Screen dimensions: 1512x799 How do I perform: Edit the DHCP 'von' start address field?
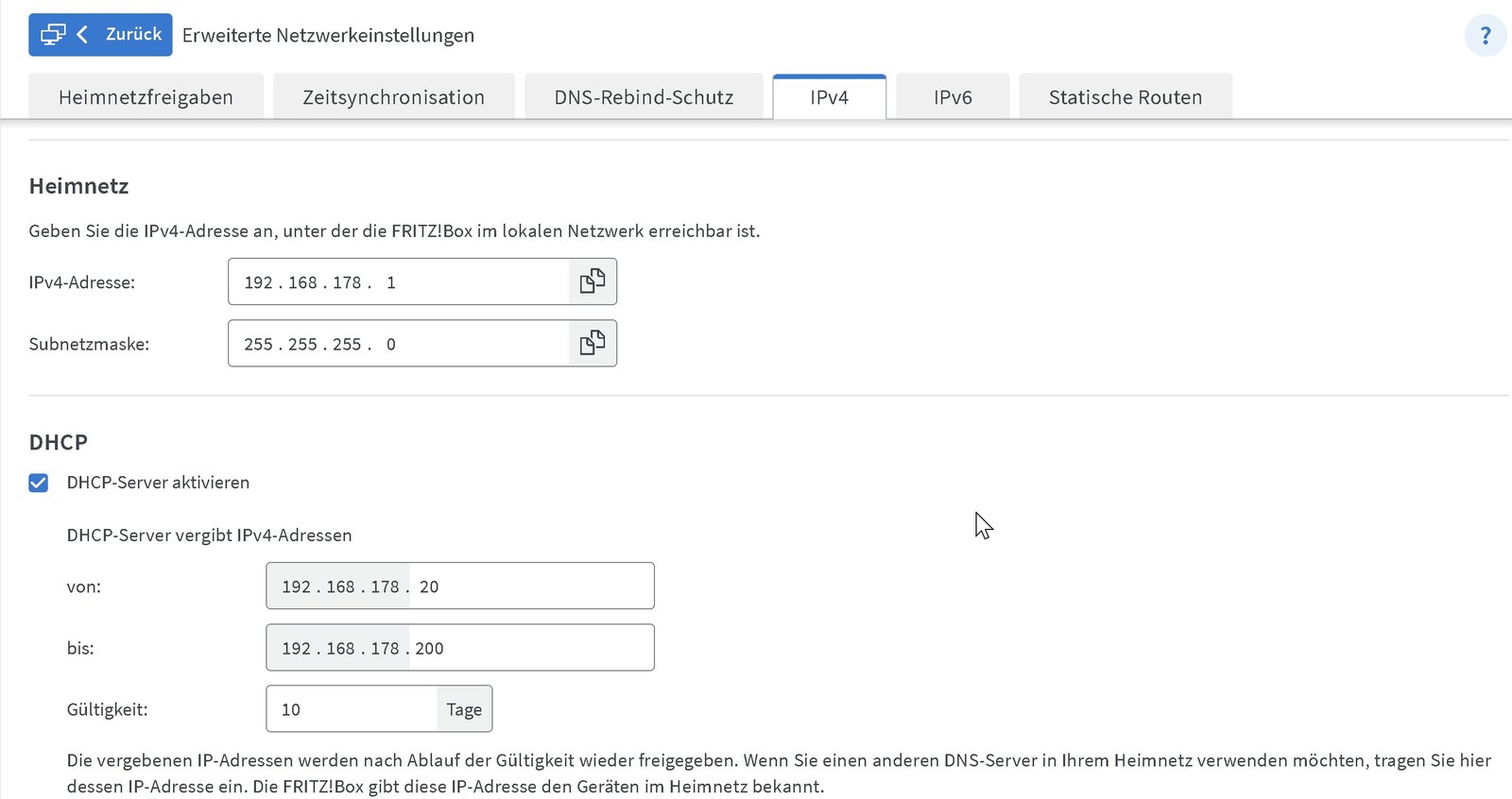point(460,586)
